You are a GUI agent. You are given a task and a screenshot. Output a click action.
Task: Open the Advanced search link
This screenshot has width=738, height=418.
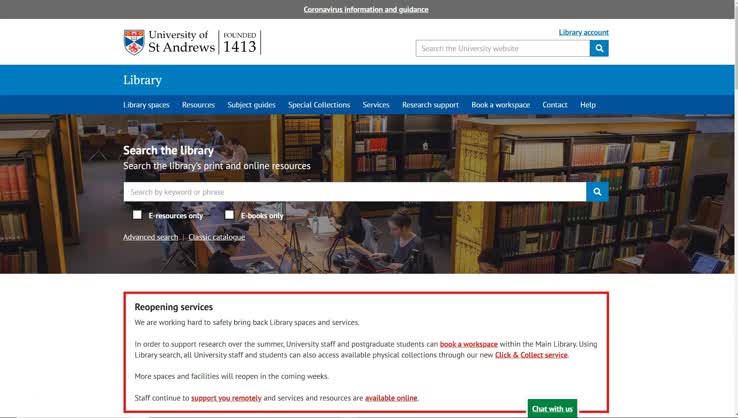(x=151, y=237)
